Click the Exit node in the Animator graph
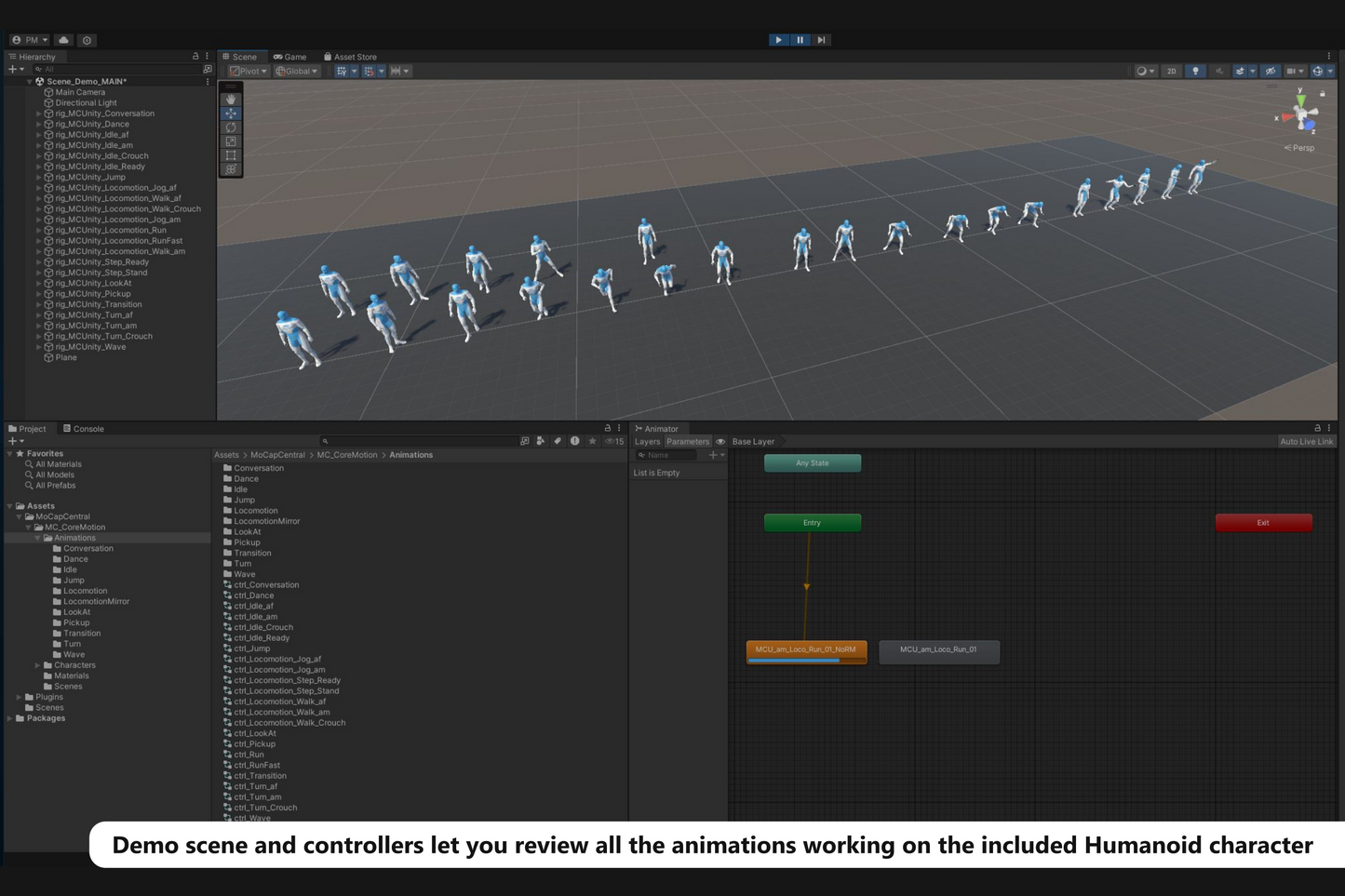1345x896 pixels. point(1263,523)
